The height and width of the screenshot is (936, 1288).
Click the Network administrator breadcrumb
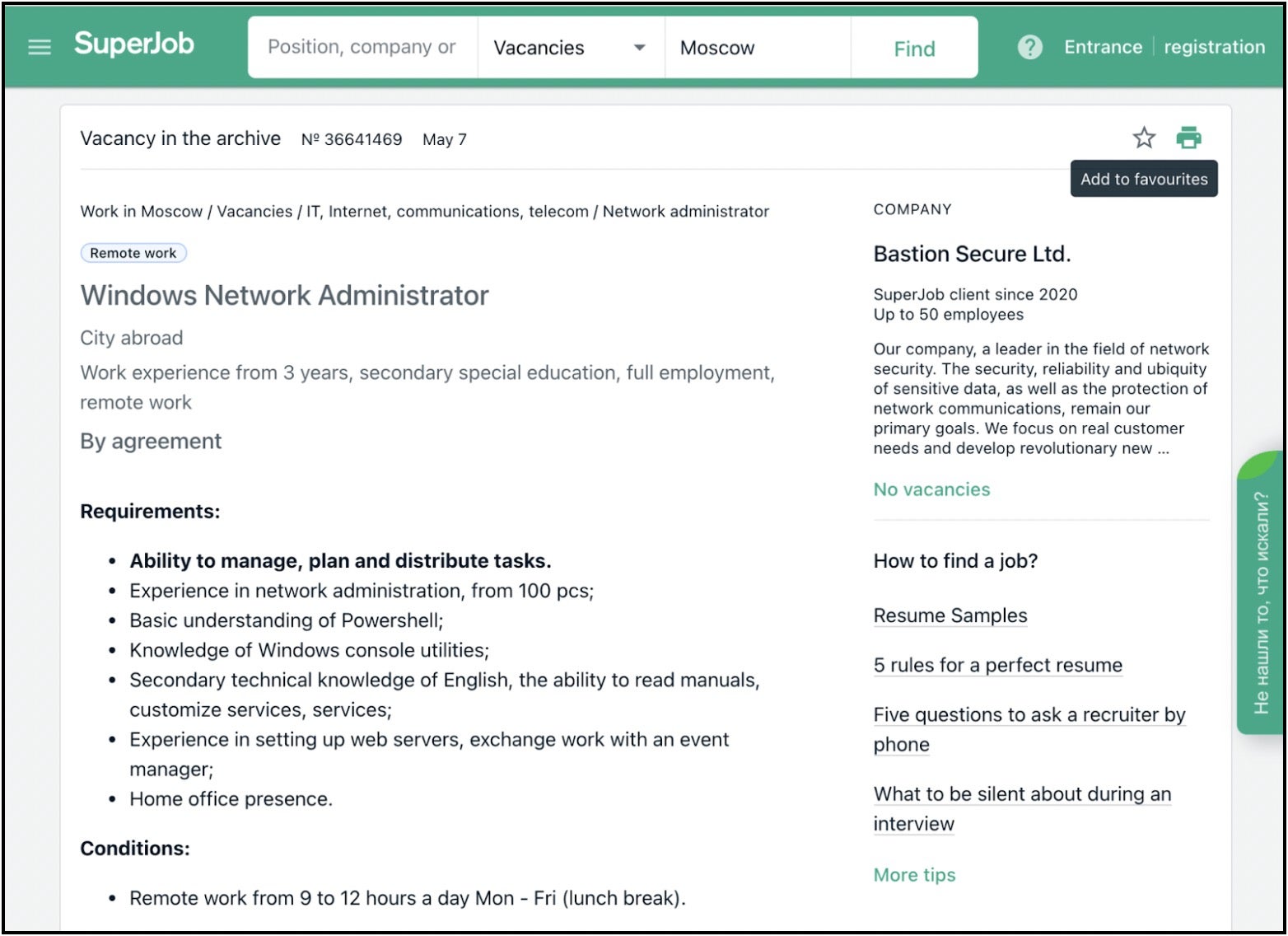point(685,212)
